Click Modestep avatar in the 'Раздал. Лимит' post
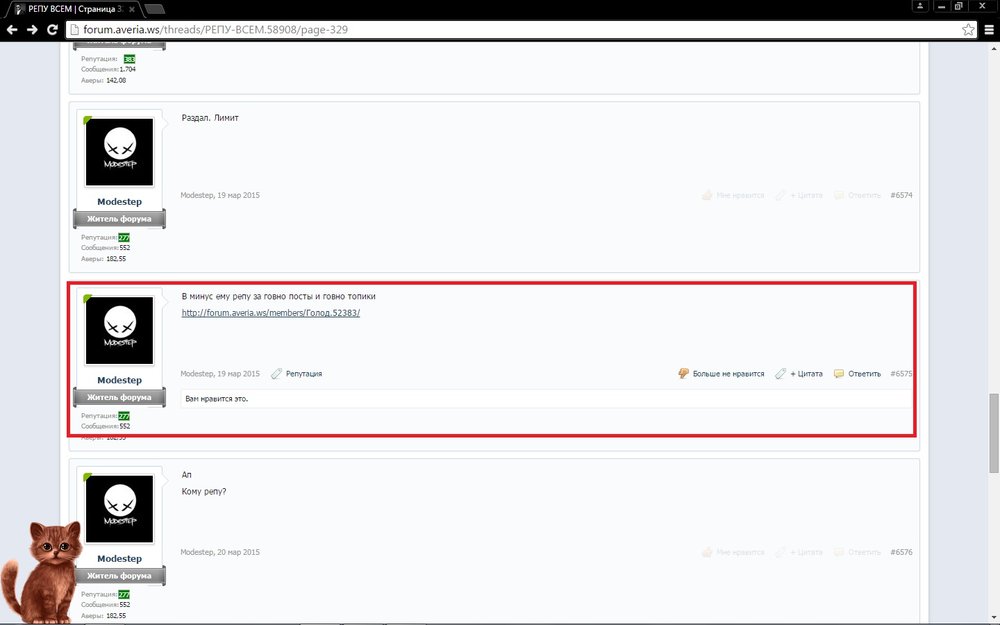Viewport: 1000px width, 625px height. click(119, 152)
